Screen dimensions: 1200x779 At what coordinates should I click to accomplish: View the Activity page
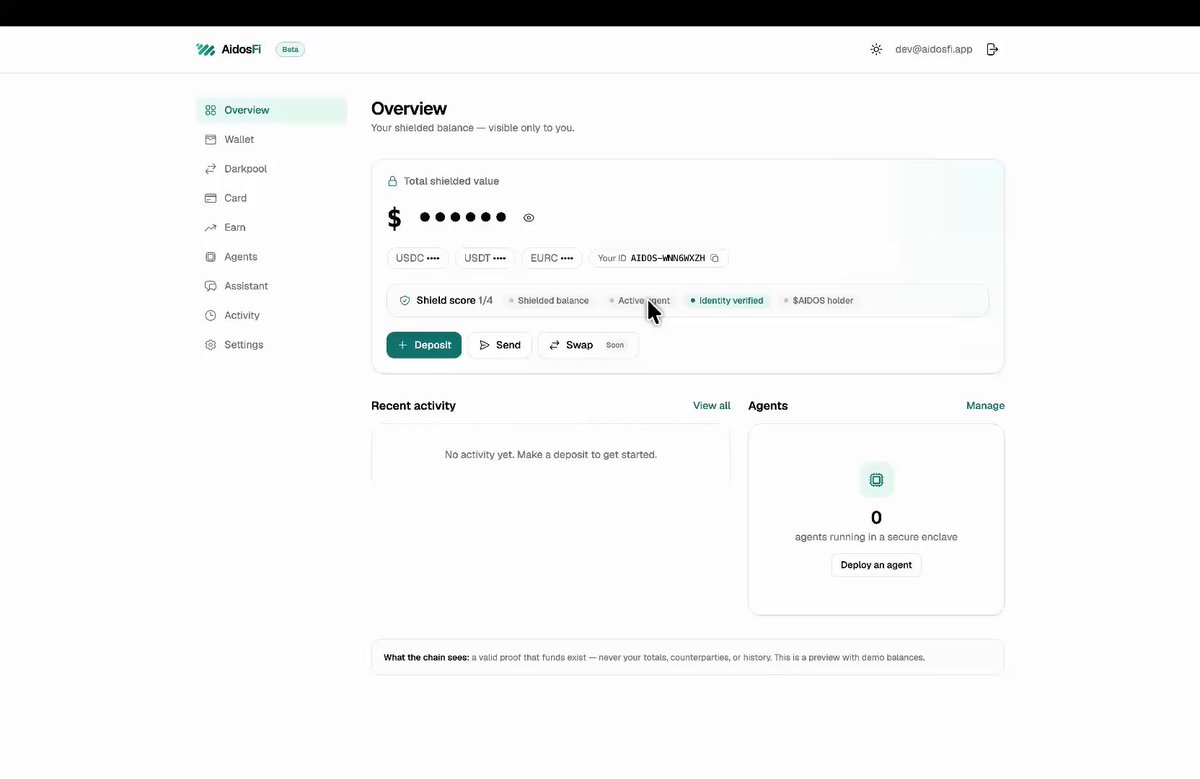pos(271,315)
